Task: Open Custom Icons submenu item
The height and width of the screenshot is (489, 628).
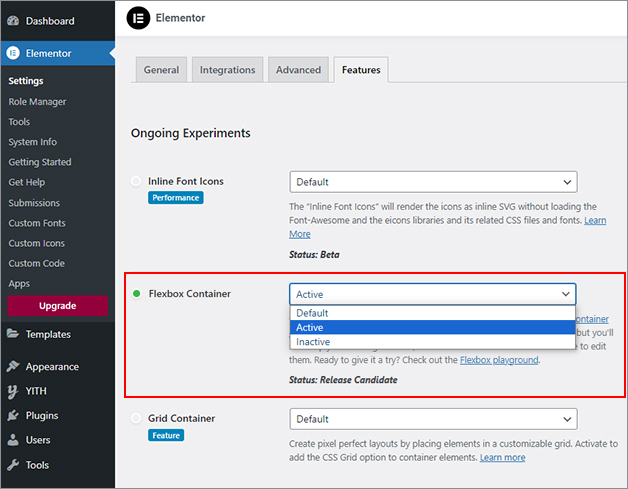Action: tap(36, 243)
